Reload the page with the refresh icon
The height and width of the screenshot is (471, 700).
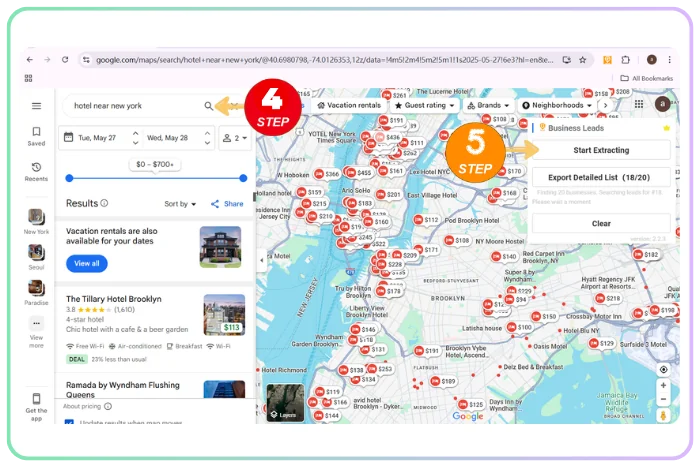pos(65,59)
